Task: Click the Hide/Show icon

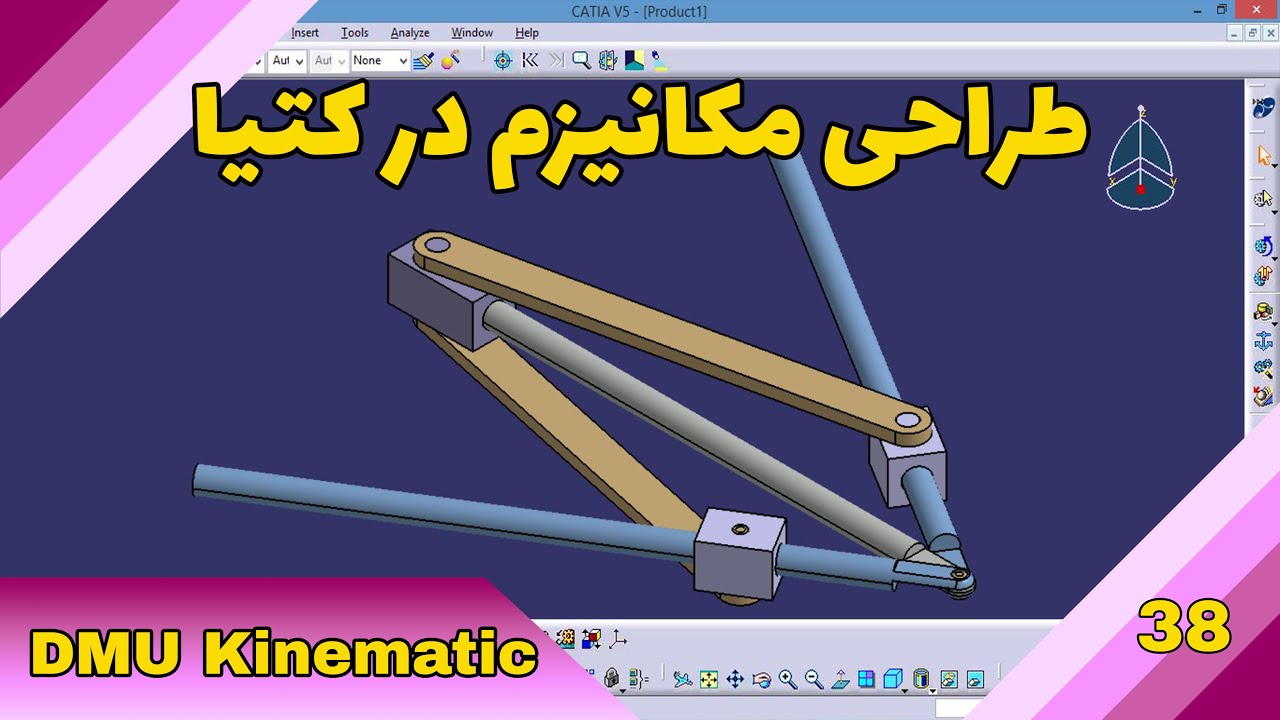Action: click(948, 680)
